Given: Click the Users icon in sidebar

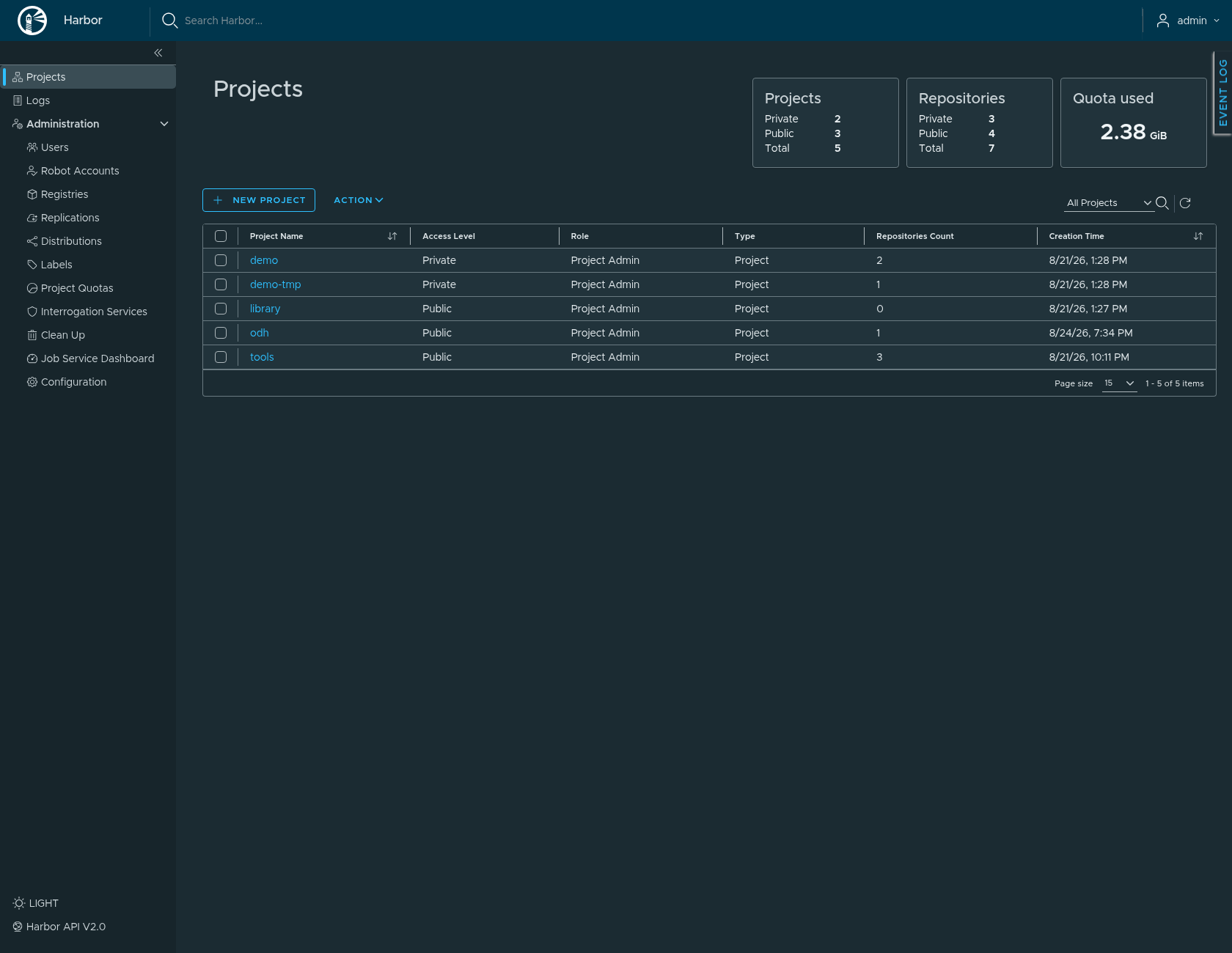Looking at the screenshot, I should [x=32, y=147].
